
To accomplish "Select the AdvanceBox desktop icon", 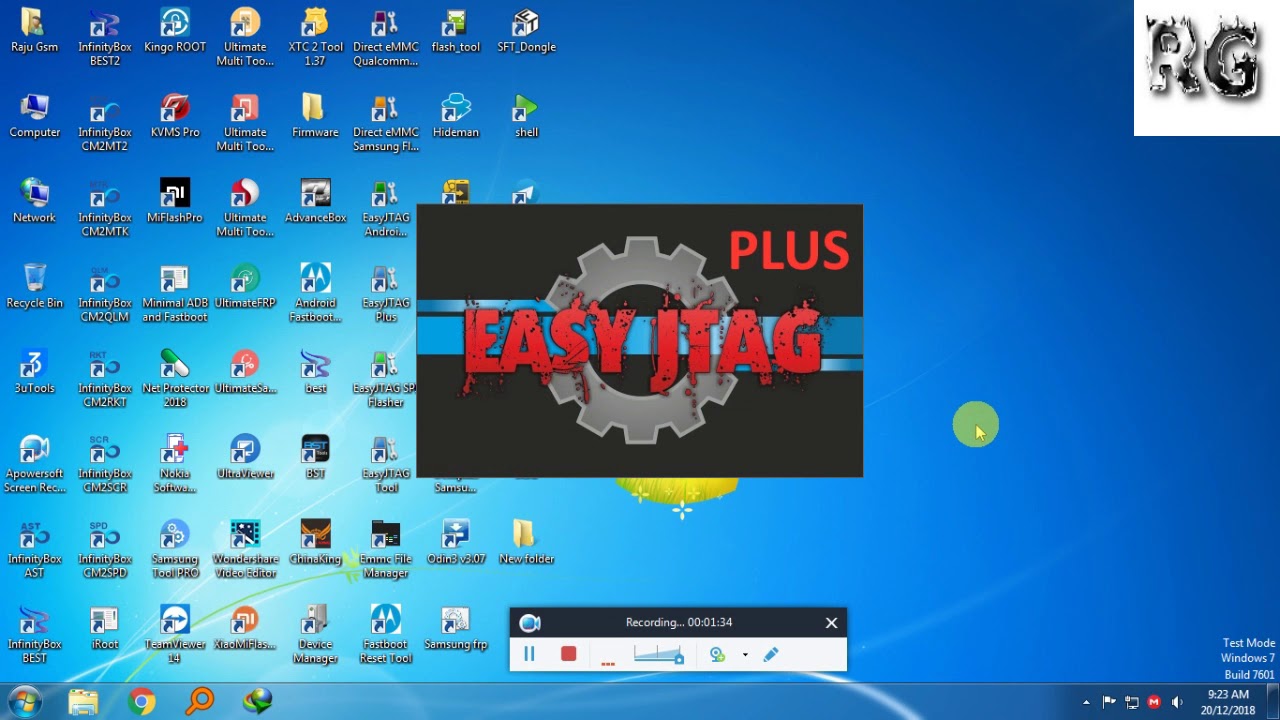I will click(x=315, y=201).
